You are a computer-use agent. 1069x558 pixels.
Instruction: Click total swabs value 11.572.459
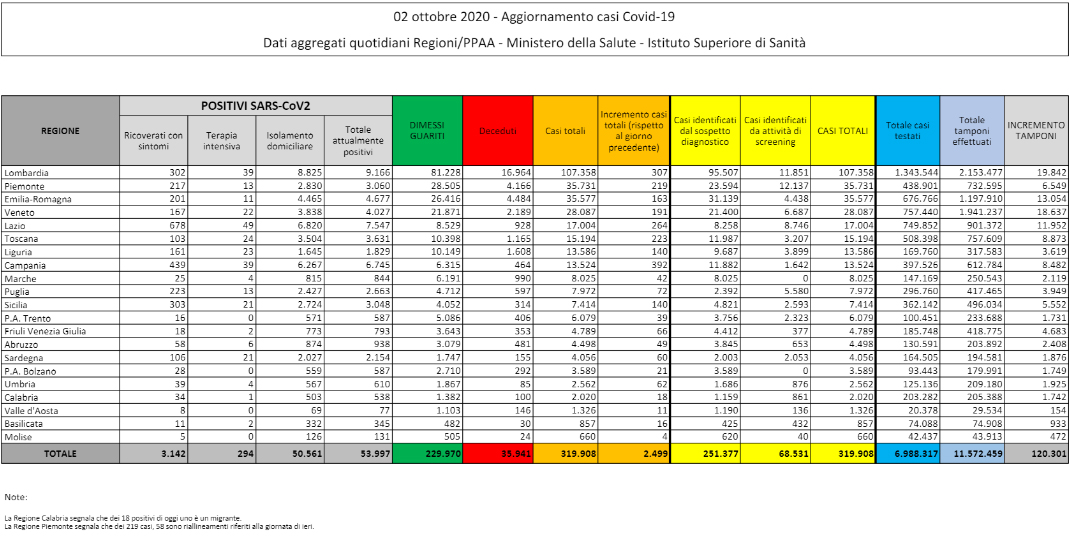coord(976,454)
